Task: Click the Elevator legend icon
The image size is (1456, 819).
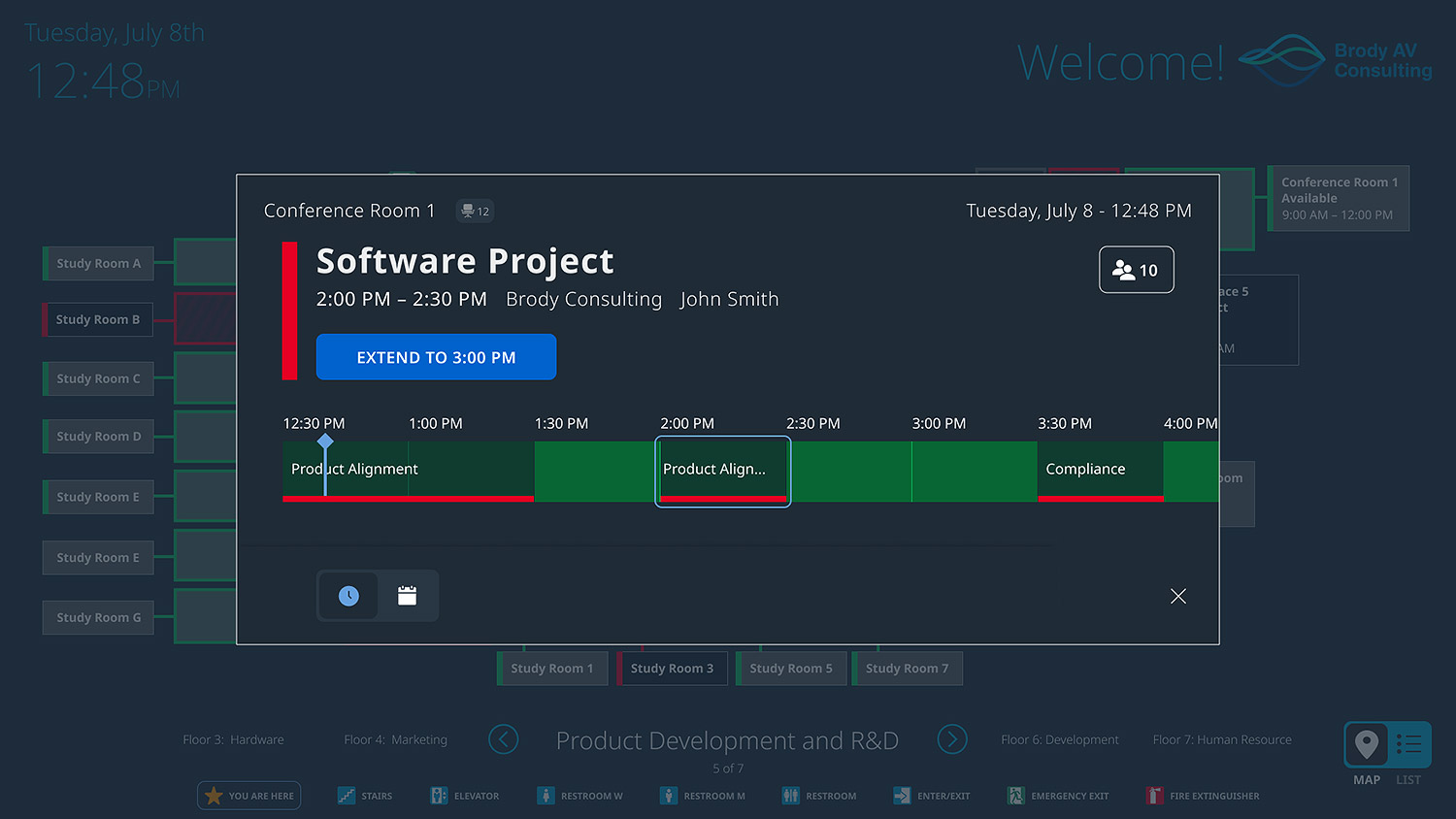Action: 439,796
